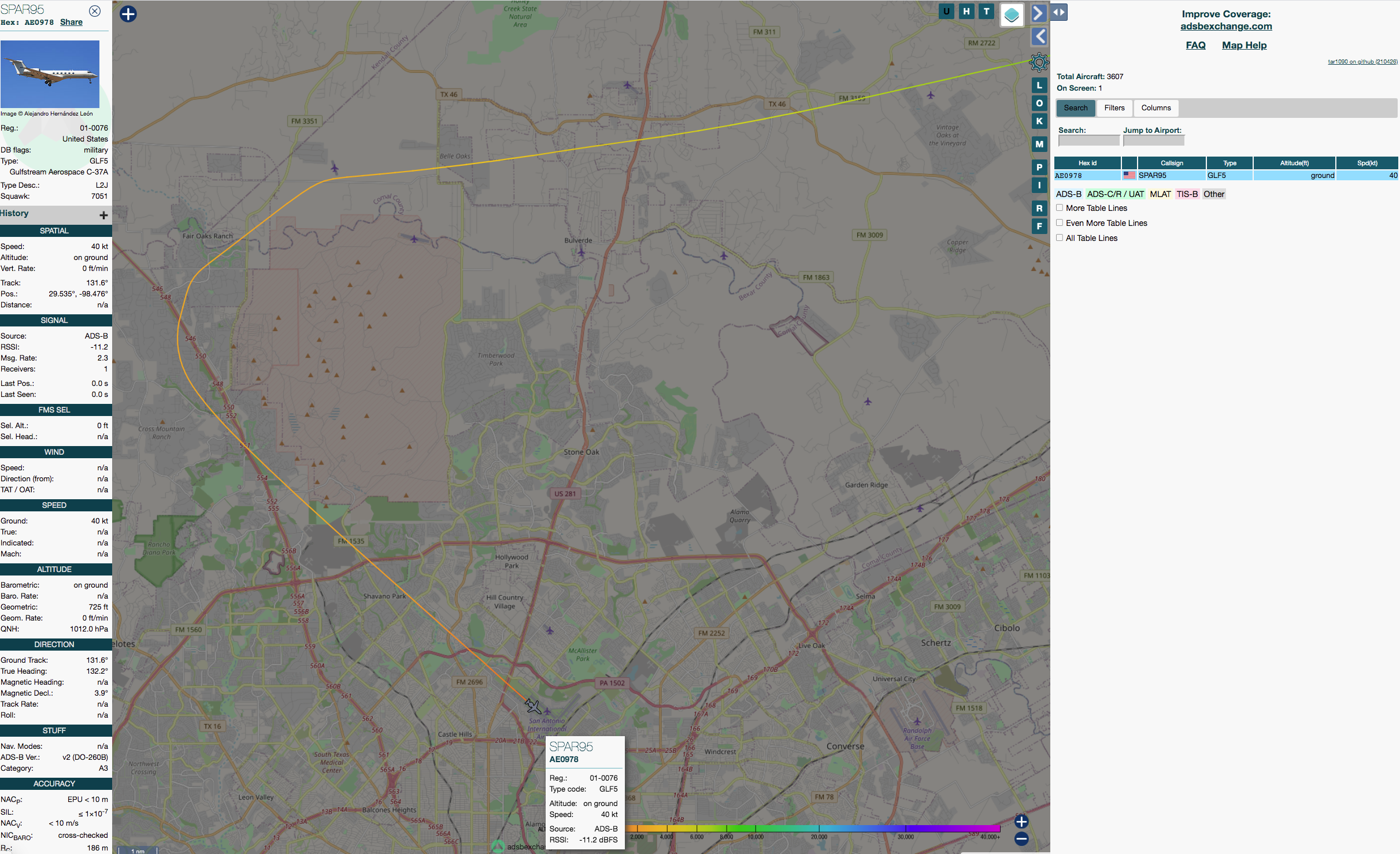Click in the Search input field

click(1088, 140)
